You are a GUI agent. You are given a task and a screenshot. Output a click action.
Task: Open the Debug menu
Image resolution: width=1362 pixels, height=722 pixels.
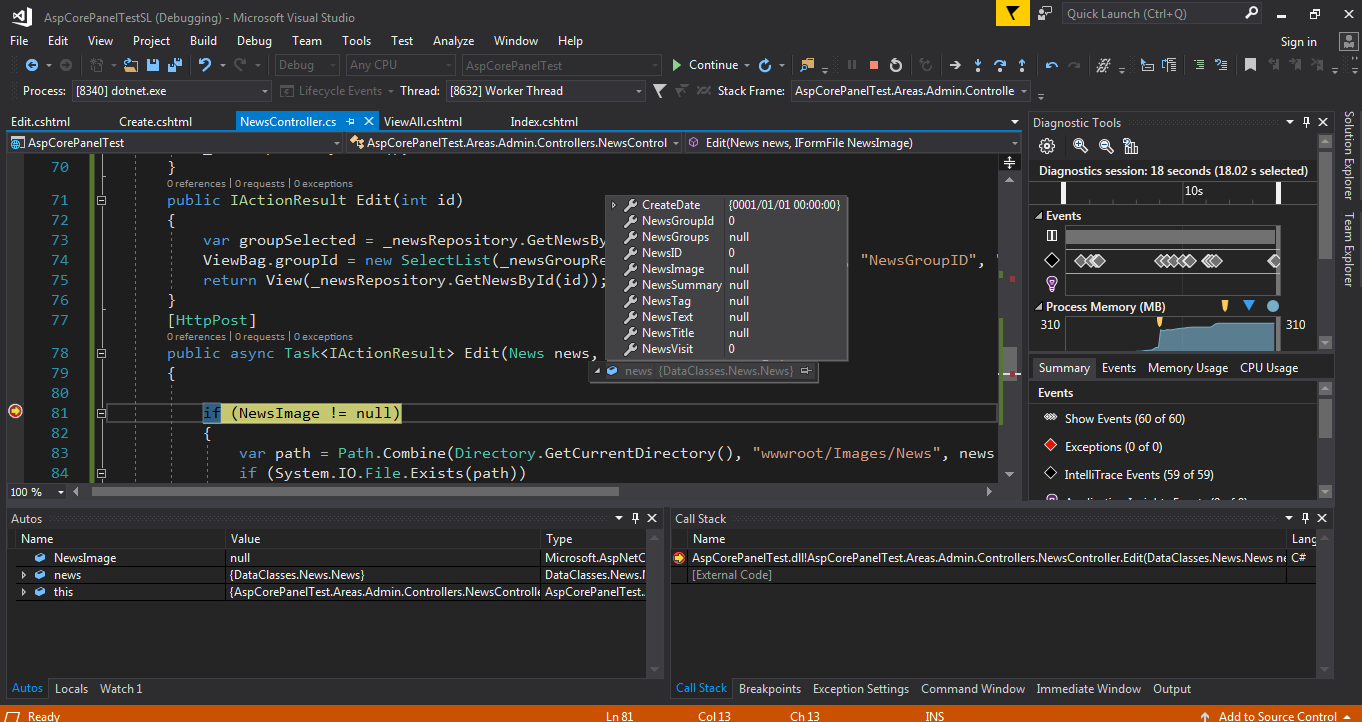pos(254,41)
